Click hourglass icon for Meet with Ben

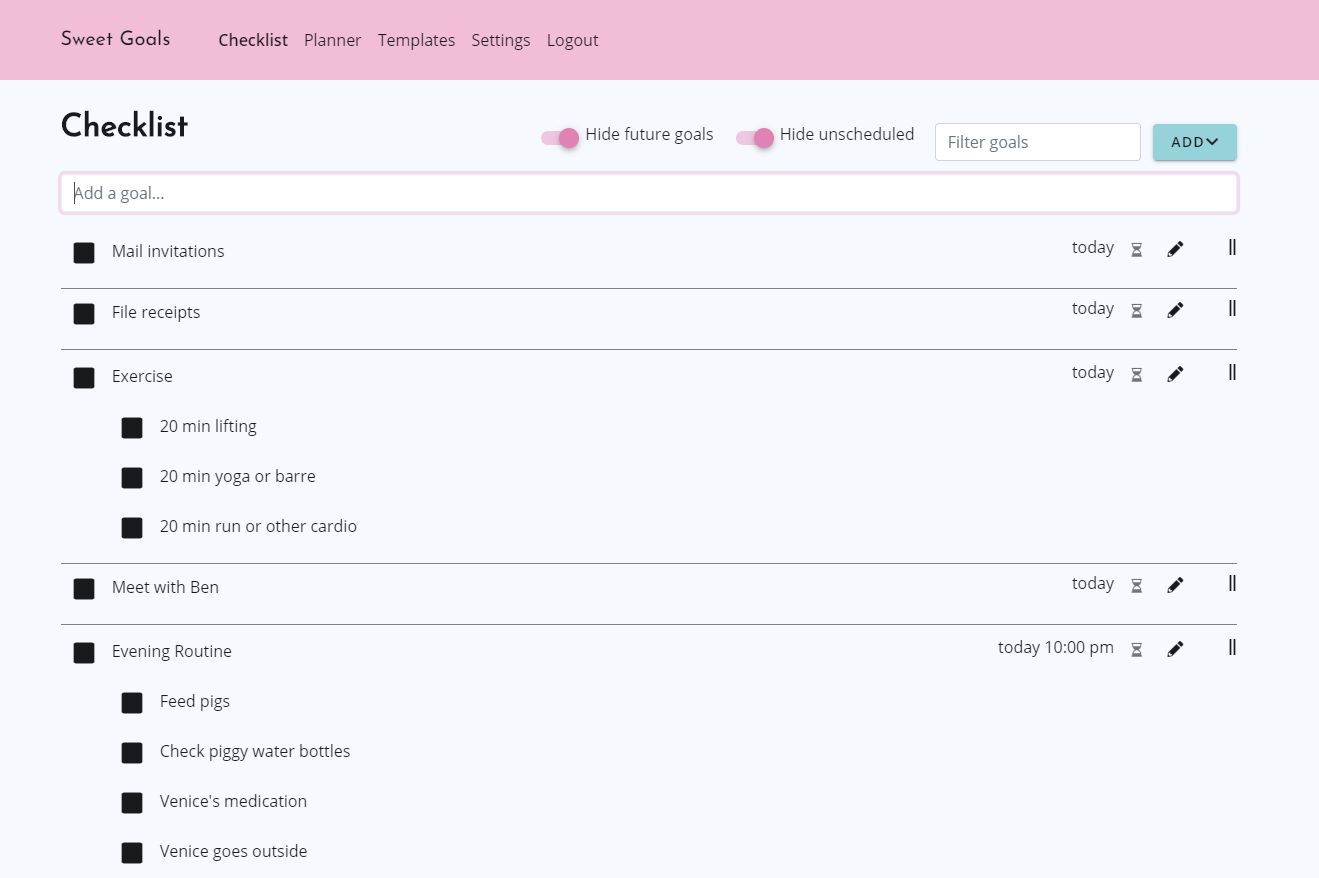click(x=1136, y=586)
